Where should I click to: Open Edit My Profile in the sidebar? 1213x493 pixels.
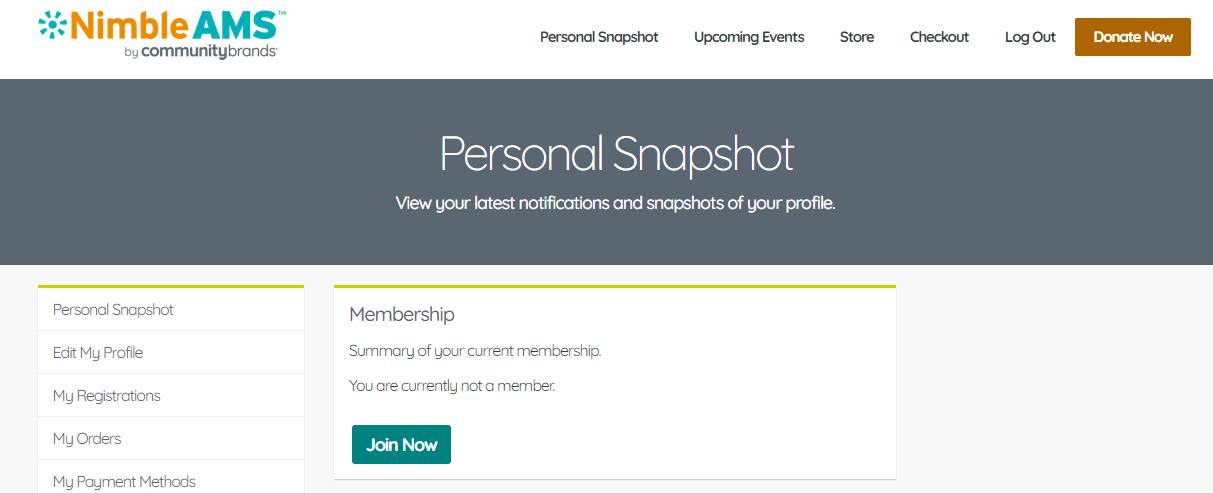[98, 353]
